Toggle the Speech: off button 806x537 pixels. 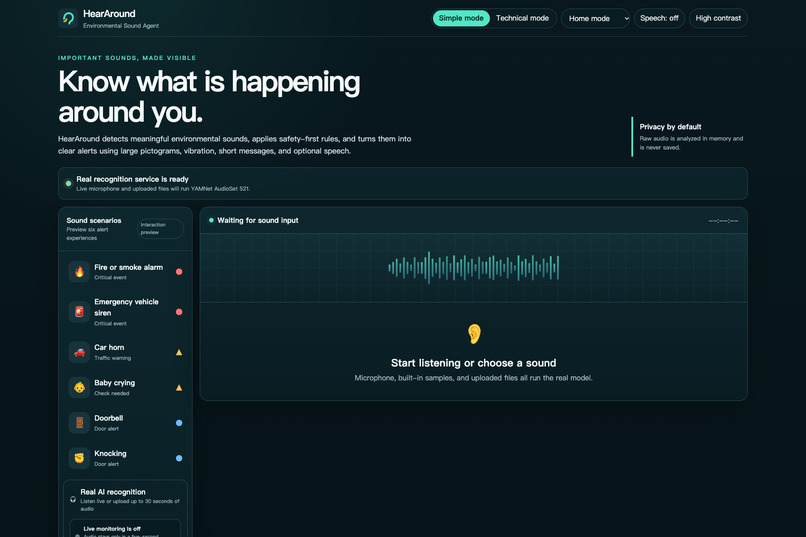660,18
